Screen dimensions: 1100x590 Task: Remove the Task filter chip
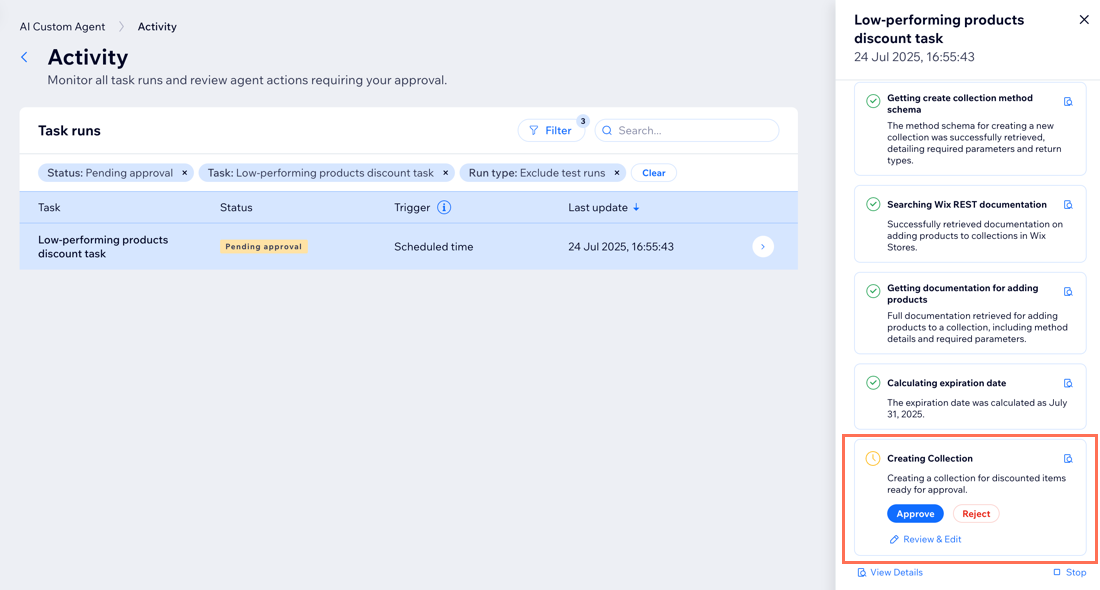[445, 173]
